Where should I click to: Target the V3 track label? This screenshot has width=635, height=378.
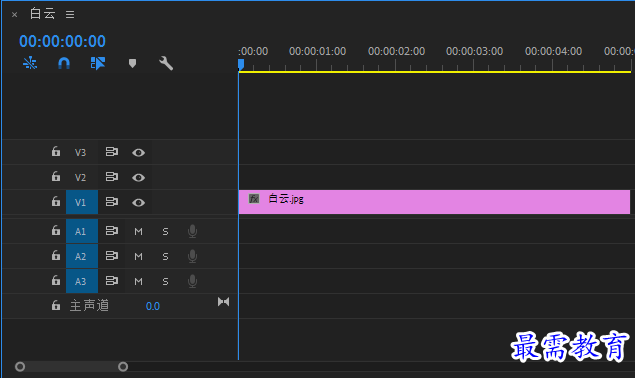81,152
